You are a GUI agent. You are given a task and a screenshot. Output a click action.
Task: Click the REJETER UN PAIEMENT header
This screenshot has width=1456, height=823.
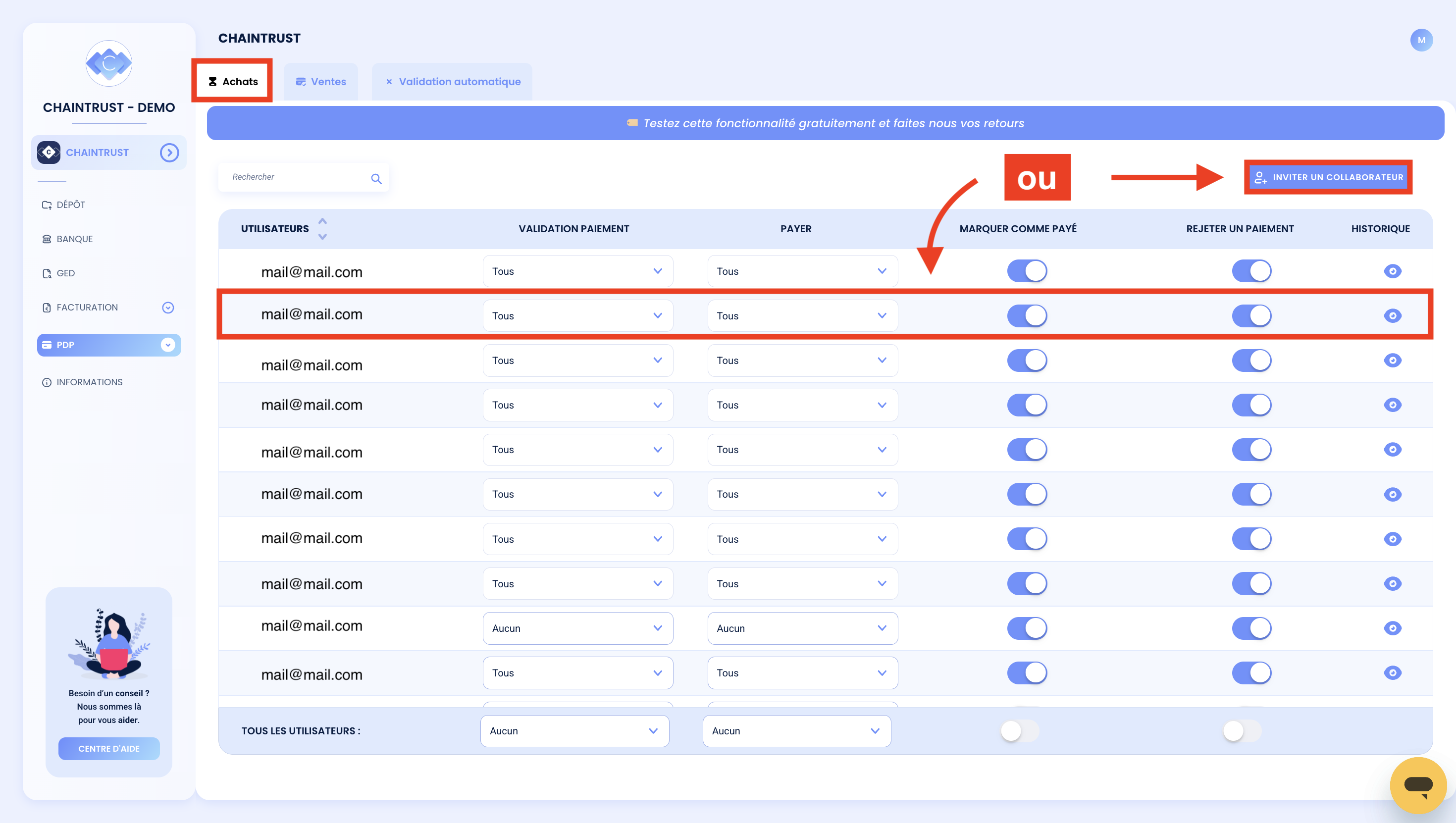(1240, 229)
